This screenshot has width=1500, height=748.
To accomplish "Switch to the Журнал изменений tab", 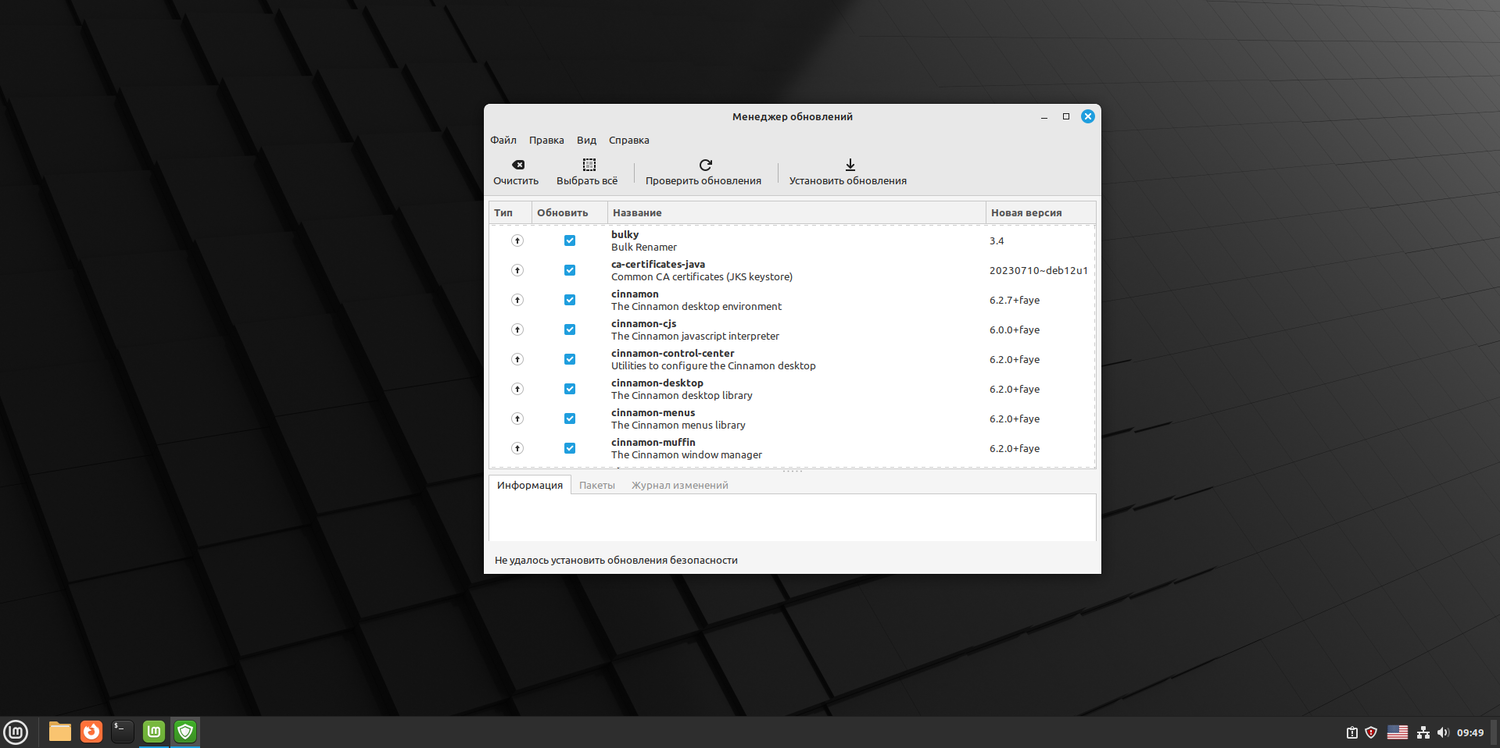I will click(680, 485).
